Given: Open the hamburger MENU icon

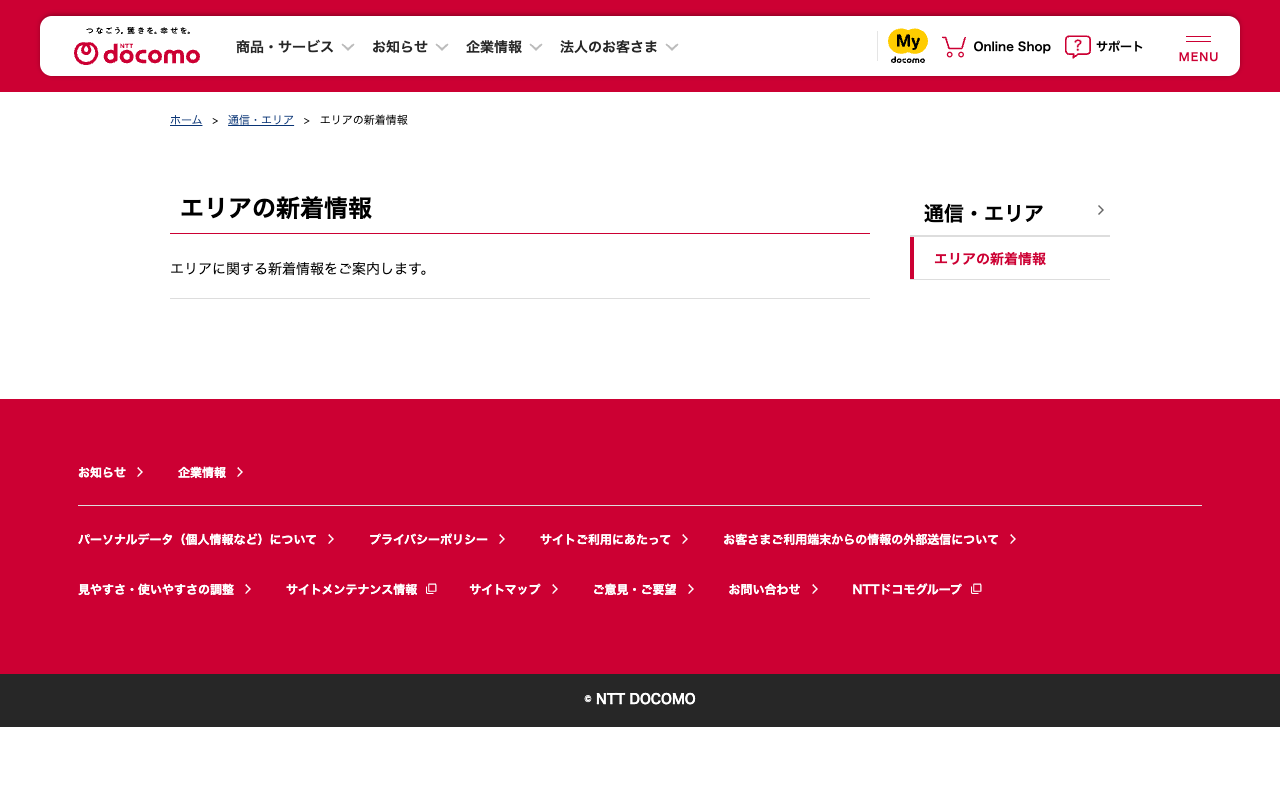Looking at the screenshot, I should 1198,49.
